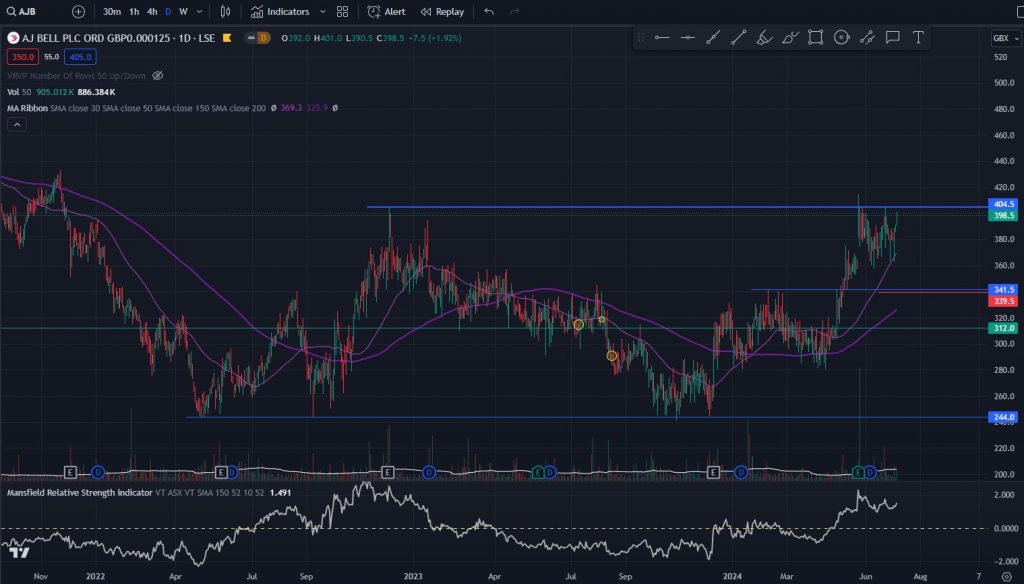The image size is (1024, 584).
Task: Pick the highlighter drawing tool
Action: coord(764,38)
